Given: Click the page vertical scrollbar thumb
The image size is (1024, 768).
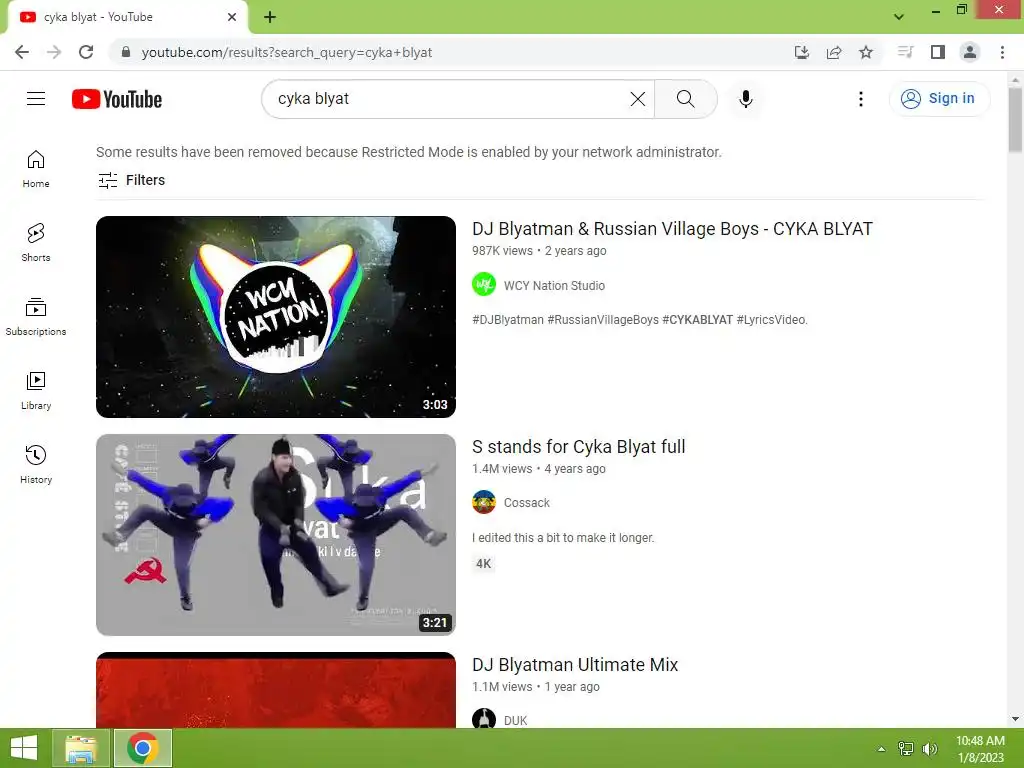Looking at the screenshot, I should (x=1015, y=120).
